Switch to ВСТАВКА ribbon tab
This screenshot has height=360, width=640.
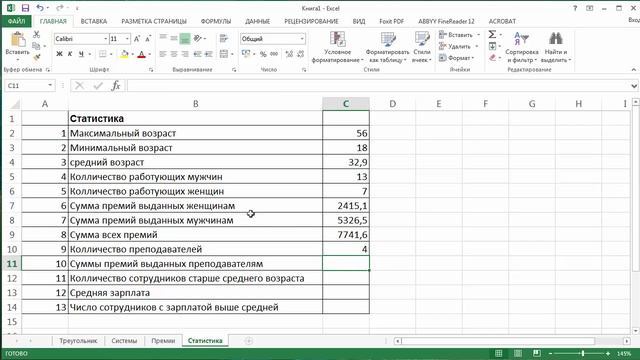point(94,21)
